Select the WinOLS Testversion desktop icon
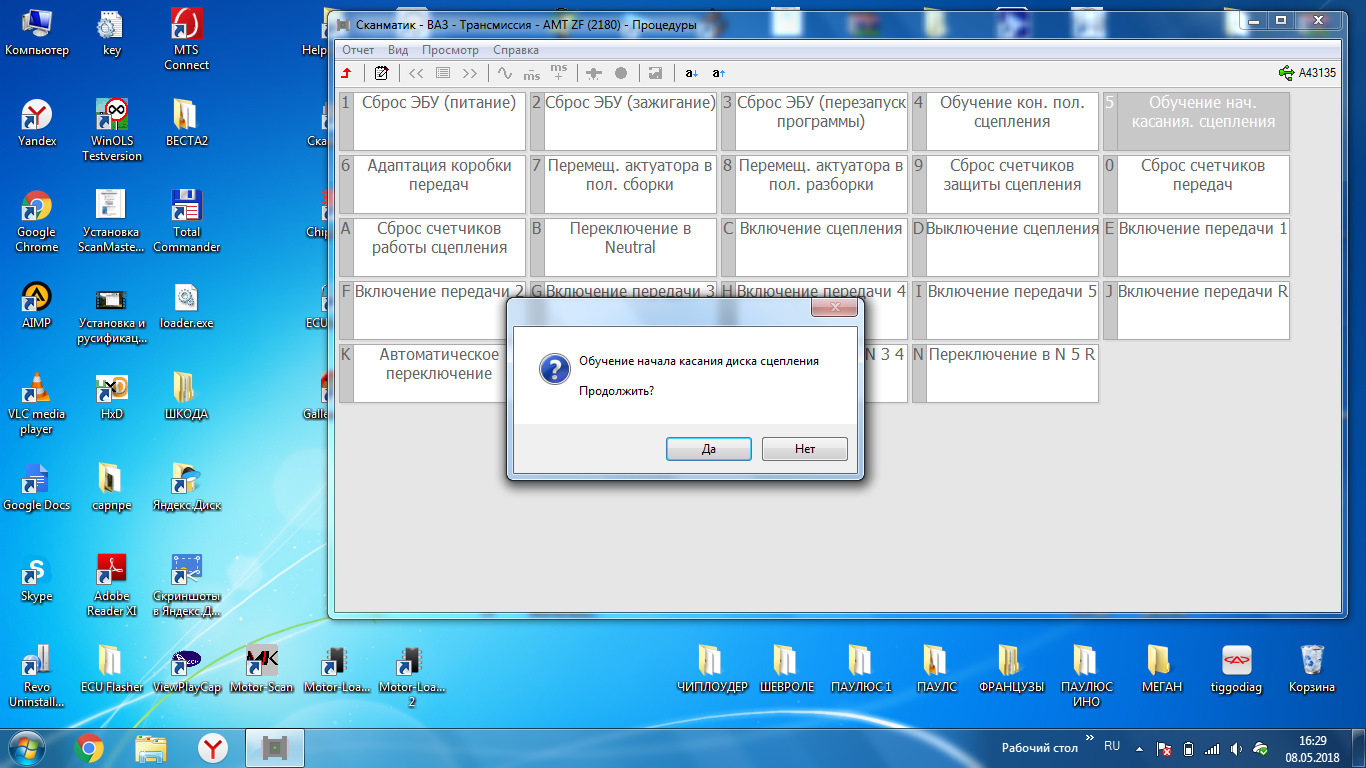This screenshot has height=768, width=1366. click(112, 130)
